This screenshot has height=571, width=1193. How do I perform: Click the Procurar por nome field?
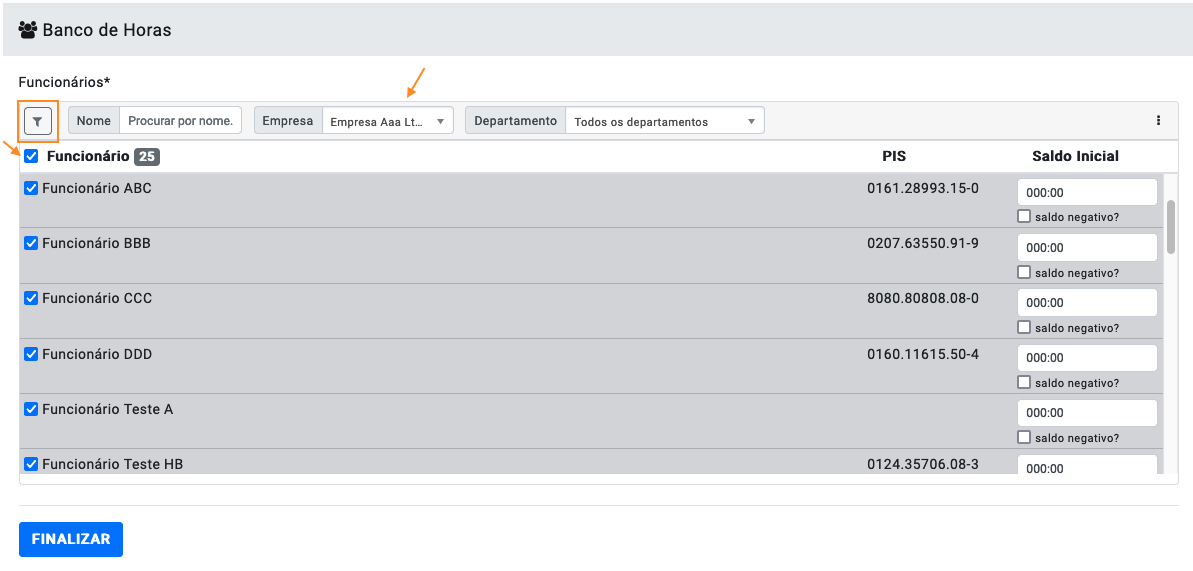(181, 120)
